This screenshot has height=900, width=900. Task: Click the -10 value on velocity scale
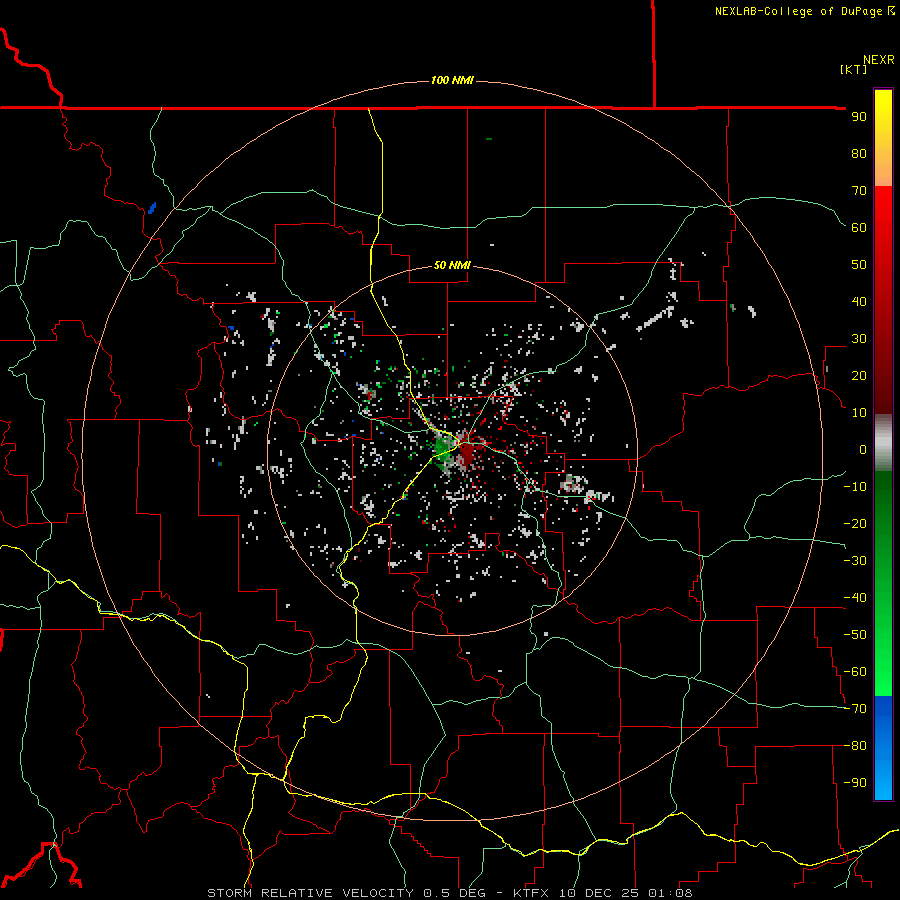point(855,487)
